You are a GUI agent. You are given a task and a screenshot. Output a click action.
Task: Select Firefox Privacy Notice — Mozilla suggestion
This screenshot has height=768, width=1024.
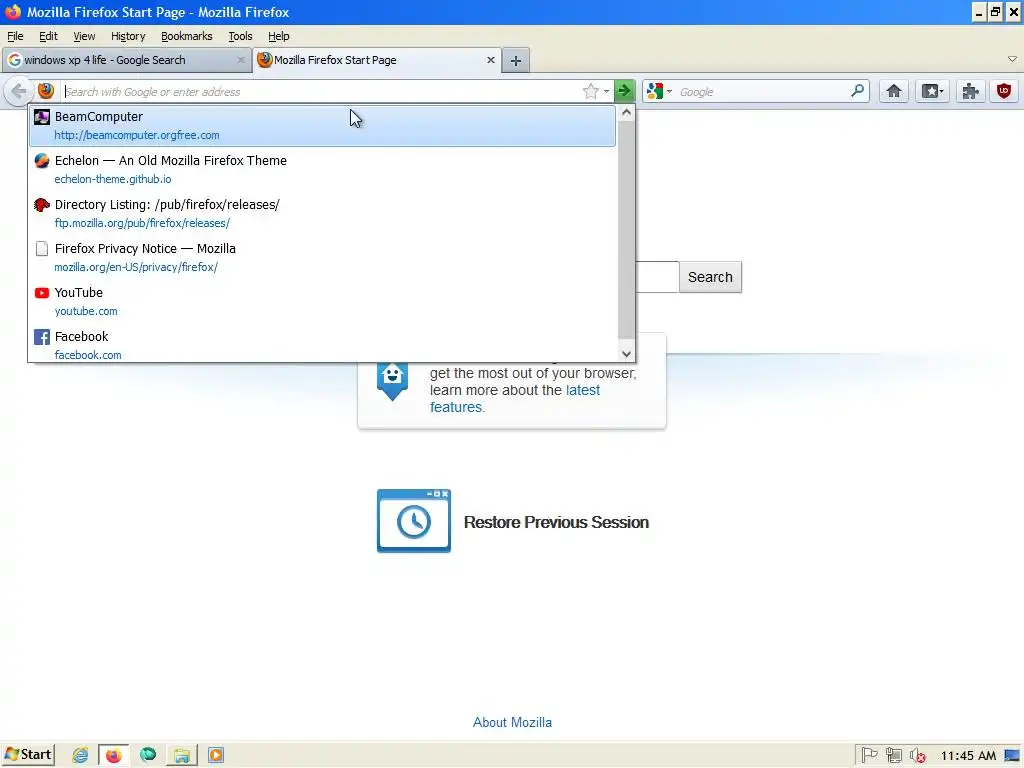pyautogui.click(x=323, y=257)
